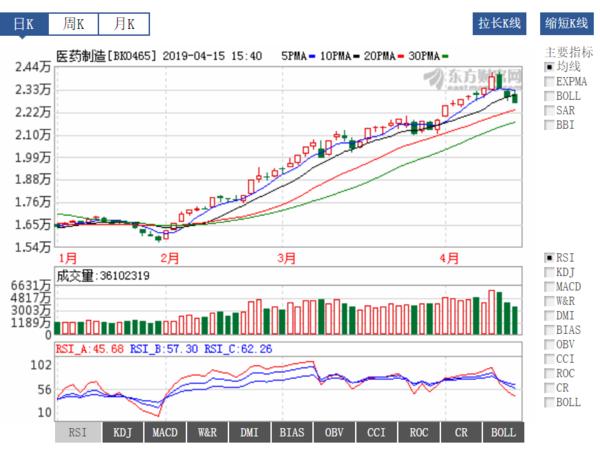Click the 成交量:36102319 volume label

[x=103, y=276]
